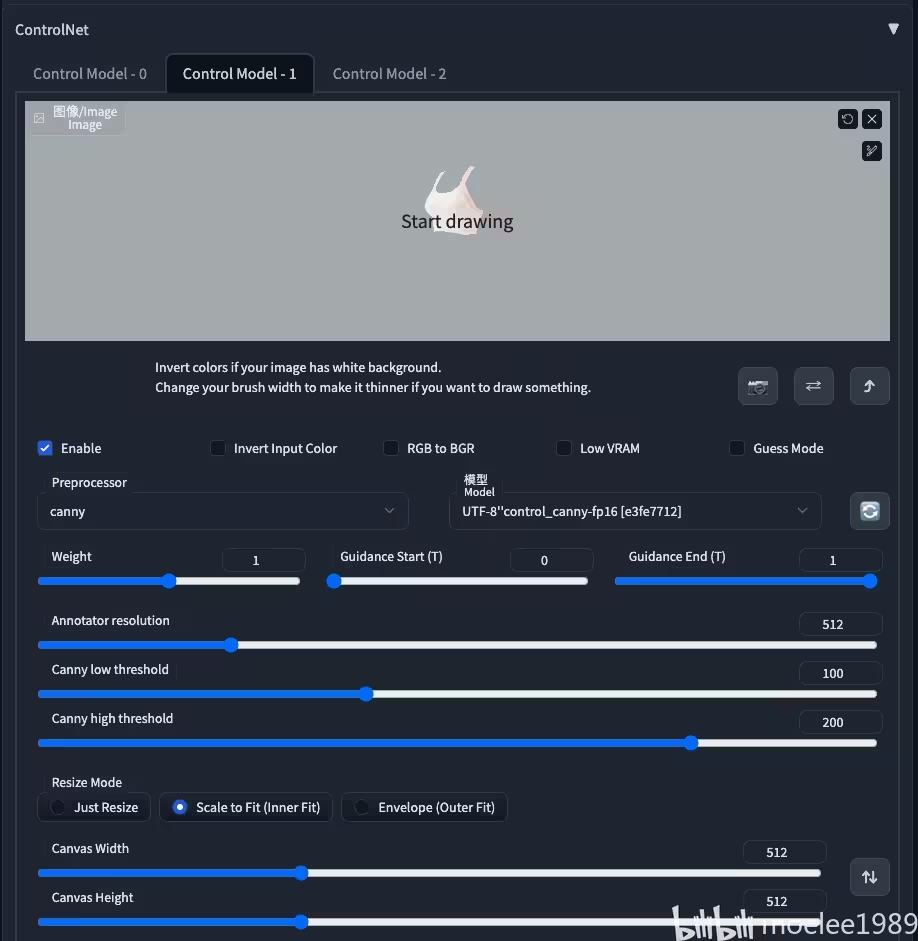Click the mirror webcam swap arrows icon
This screenshot has height=941, width=918.
[x=814, y=386]
